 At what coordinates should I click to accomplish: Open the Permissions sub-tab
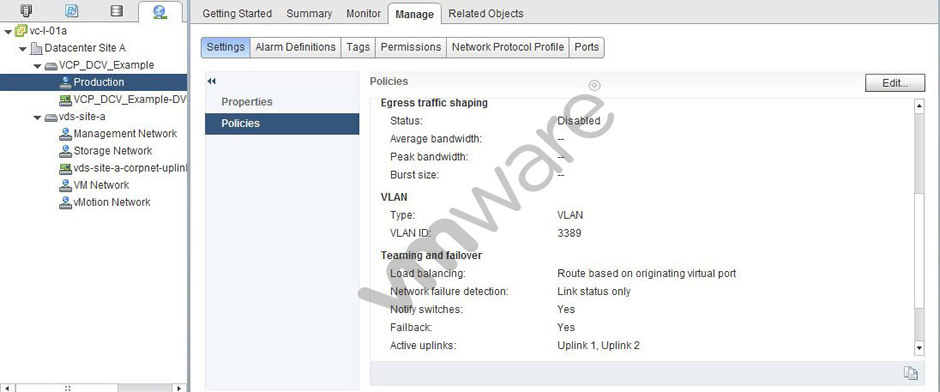point(411,47)
